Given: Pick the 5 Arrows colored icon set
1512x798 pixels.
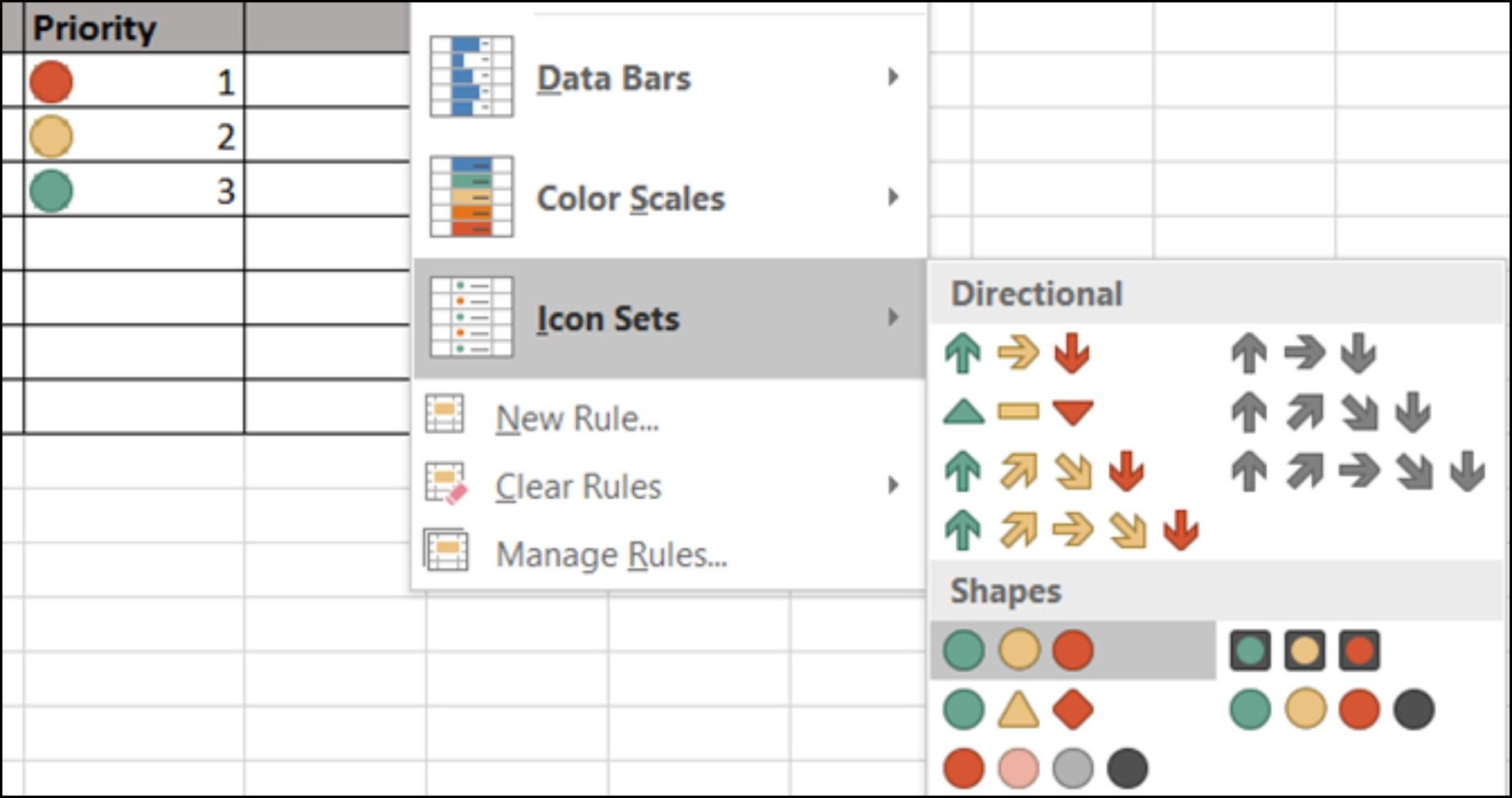Looking at the screenshot, I should pyautogui.click(x=1071, y=530).
